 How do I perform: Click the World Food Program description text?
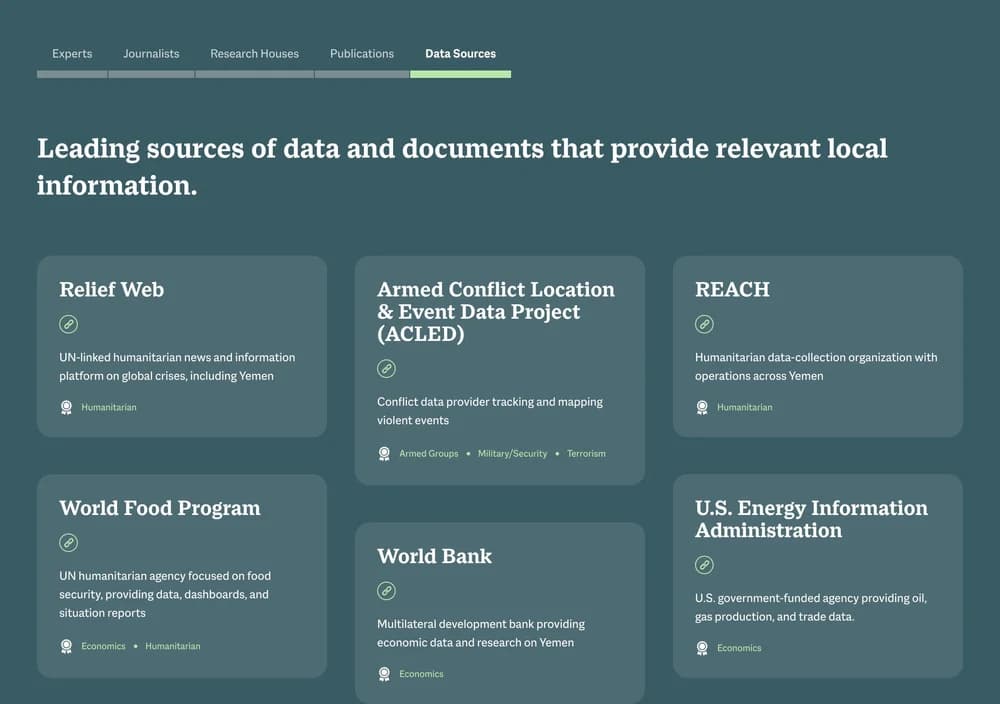pyautogui.click(x=165, y=594)
